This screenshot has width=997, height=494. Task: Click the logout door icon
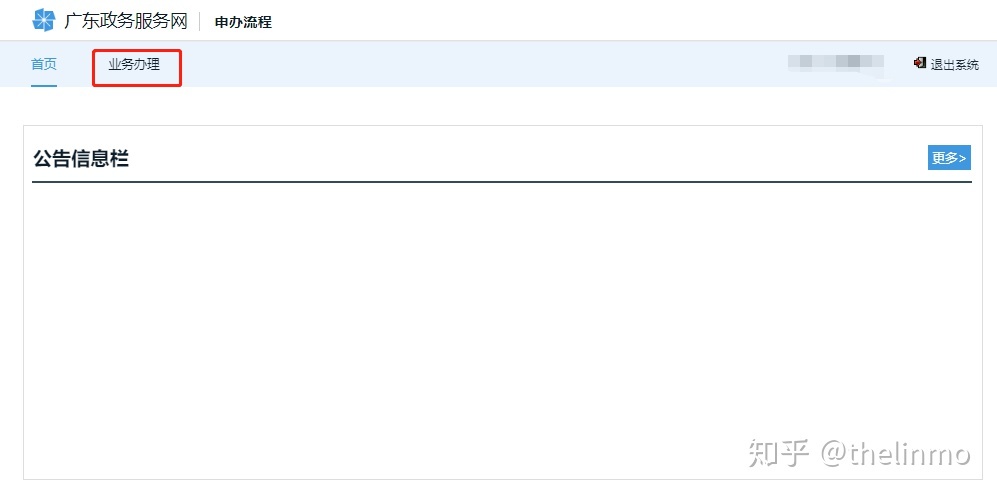click(919, 63)
